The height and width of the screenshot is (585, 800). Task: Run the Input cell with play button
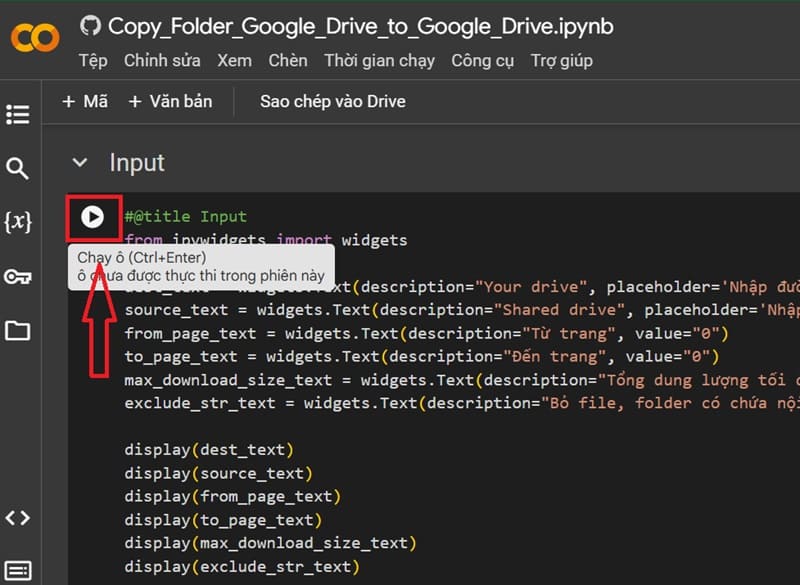point(93,216)
